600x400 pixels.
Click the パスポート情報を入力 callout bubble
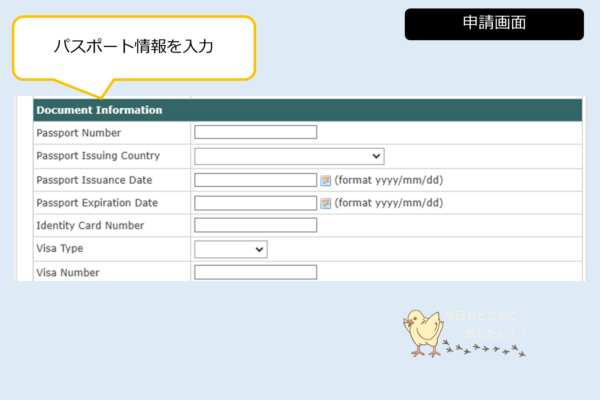point(133,47)
